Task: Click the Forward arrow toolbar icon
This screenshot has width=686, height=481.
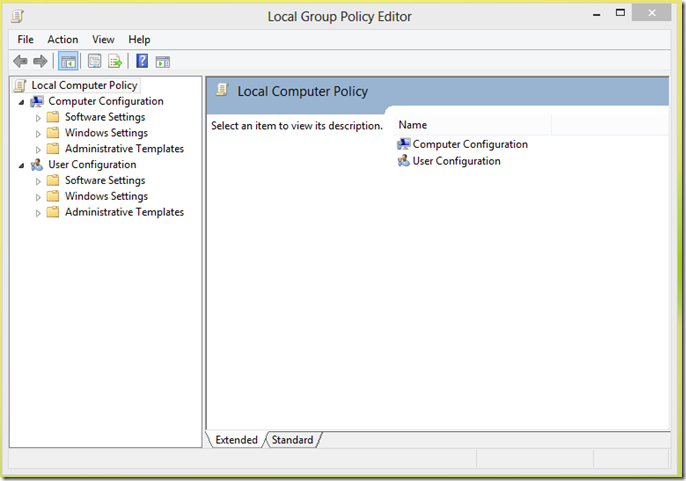Action: pyautogui.click(x=40, y=61)
